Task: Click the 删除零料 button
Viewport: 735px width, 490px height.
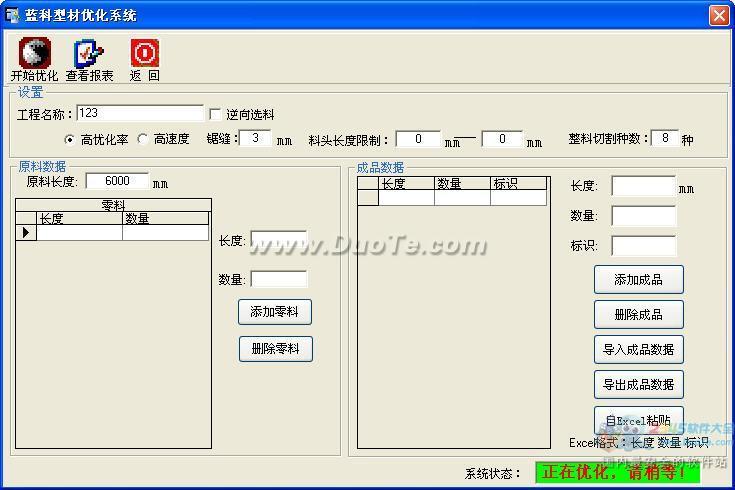Action: pyautogui.click(x=275, y=349)
